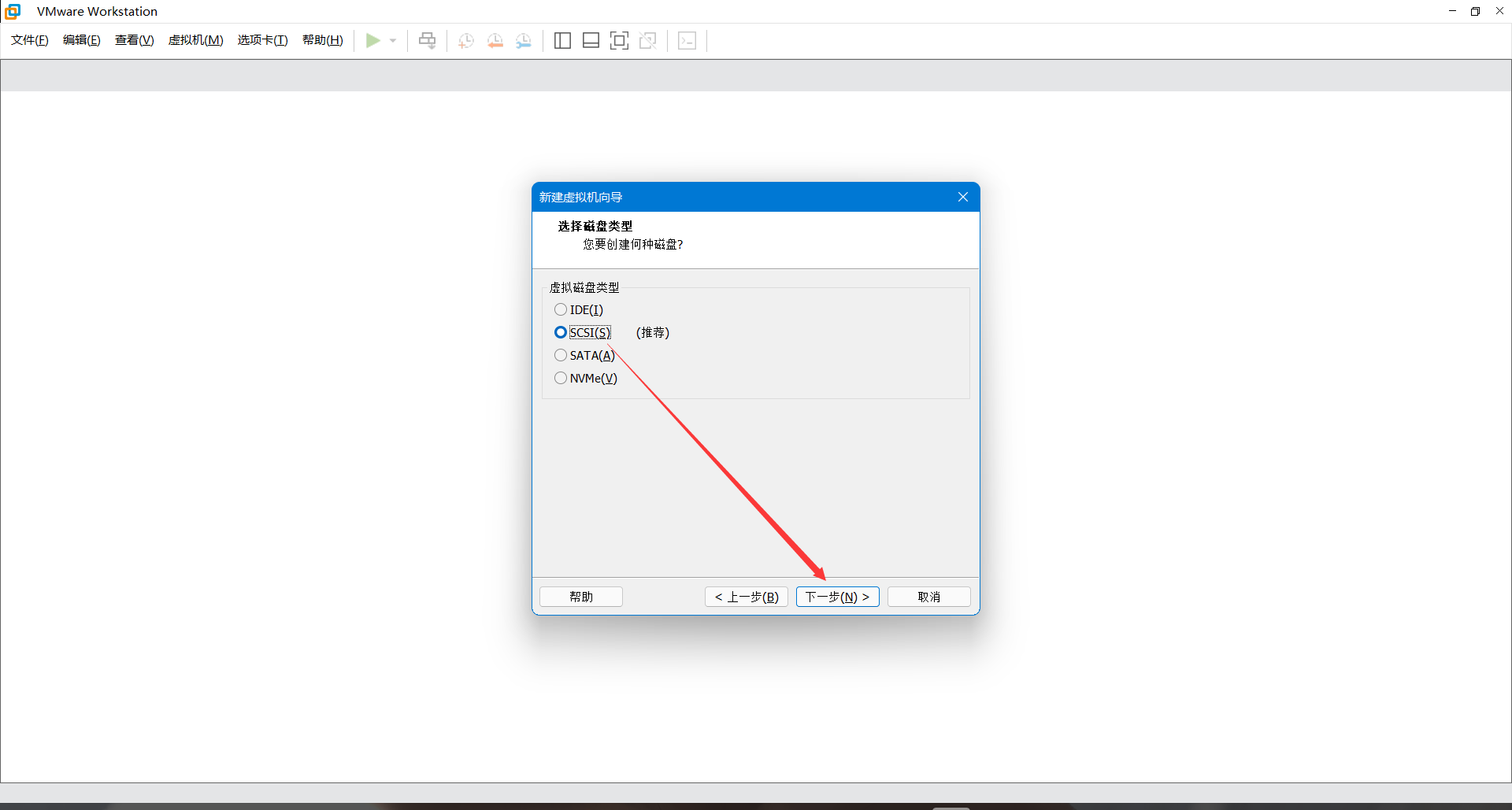Click the send Ctrl+Alt+Del toolbar icon
The width and height of the screenshot is (1512, 810).
tap(427, 41)
